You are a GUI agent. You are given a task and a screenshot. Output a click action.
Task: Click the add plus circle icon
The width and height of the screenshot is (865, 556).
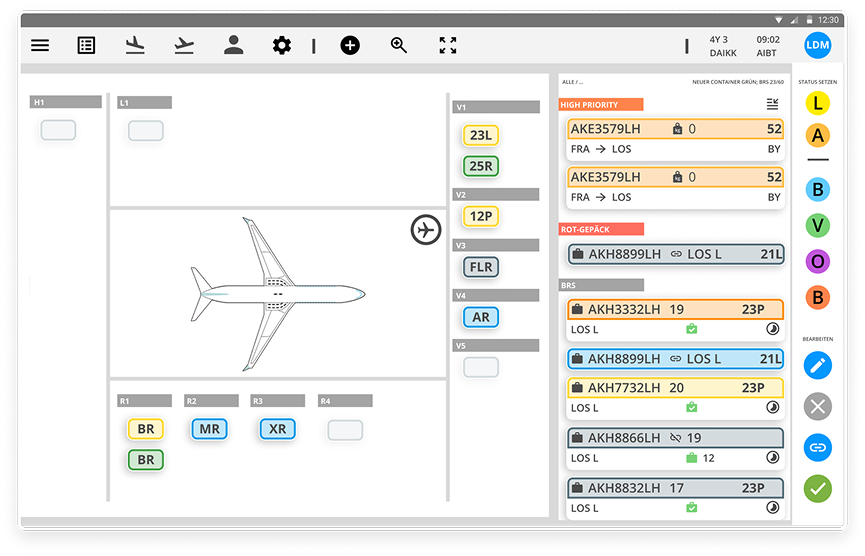[350, 45]
